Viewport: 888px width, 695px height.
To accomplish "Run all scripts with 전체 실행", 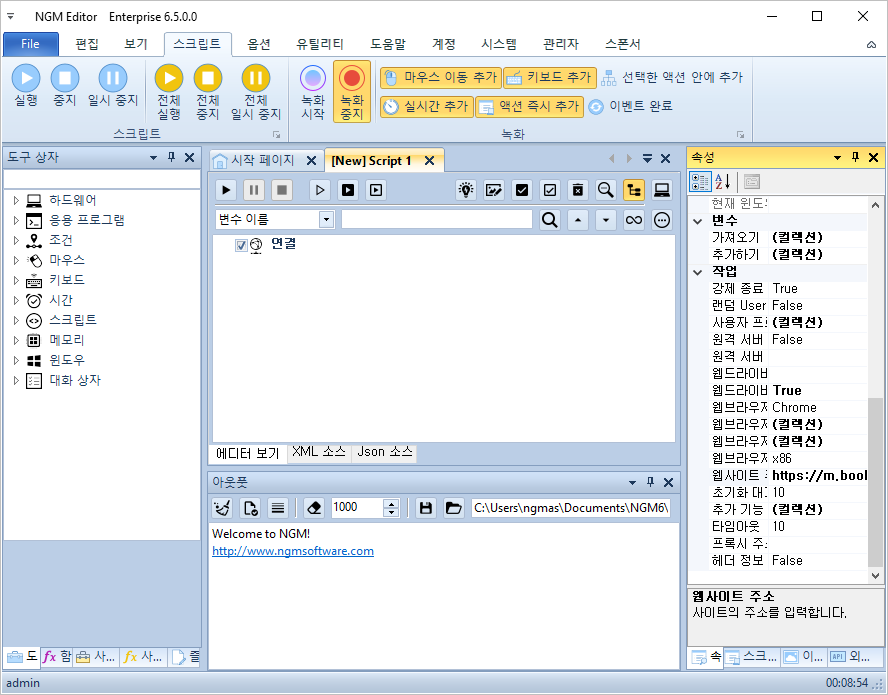I will [x=169, y=92].
